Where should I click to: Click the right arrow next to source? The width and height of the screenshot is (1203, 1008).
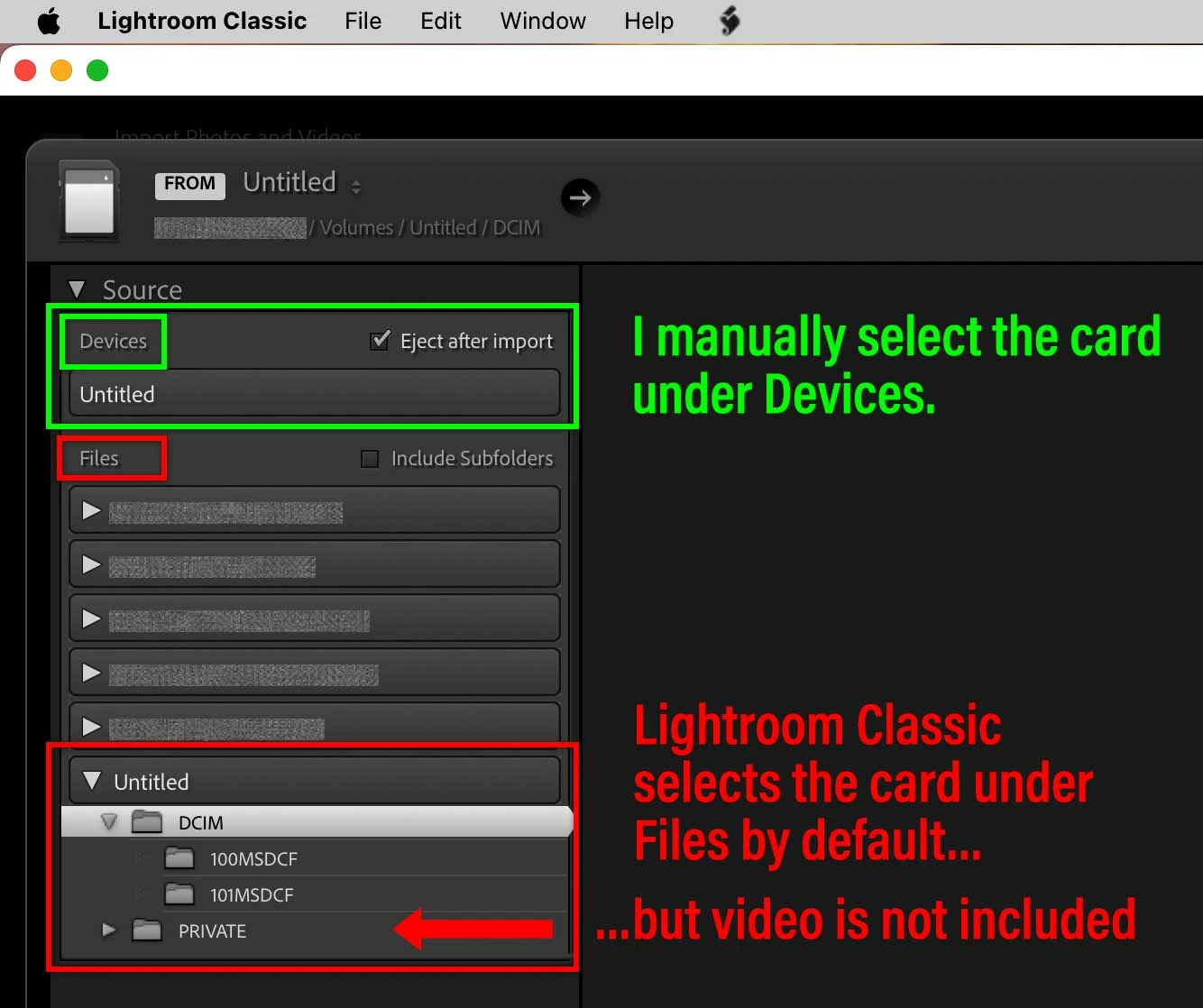click(x=580, y=197)
